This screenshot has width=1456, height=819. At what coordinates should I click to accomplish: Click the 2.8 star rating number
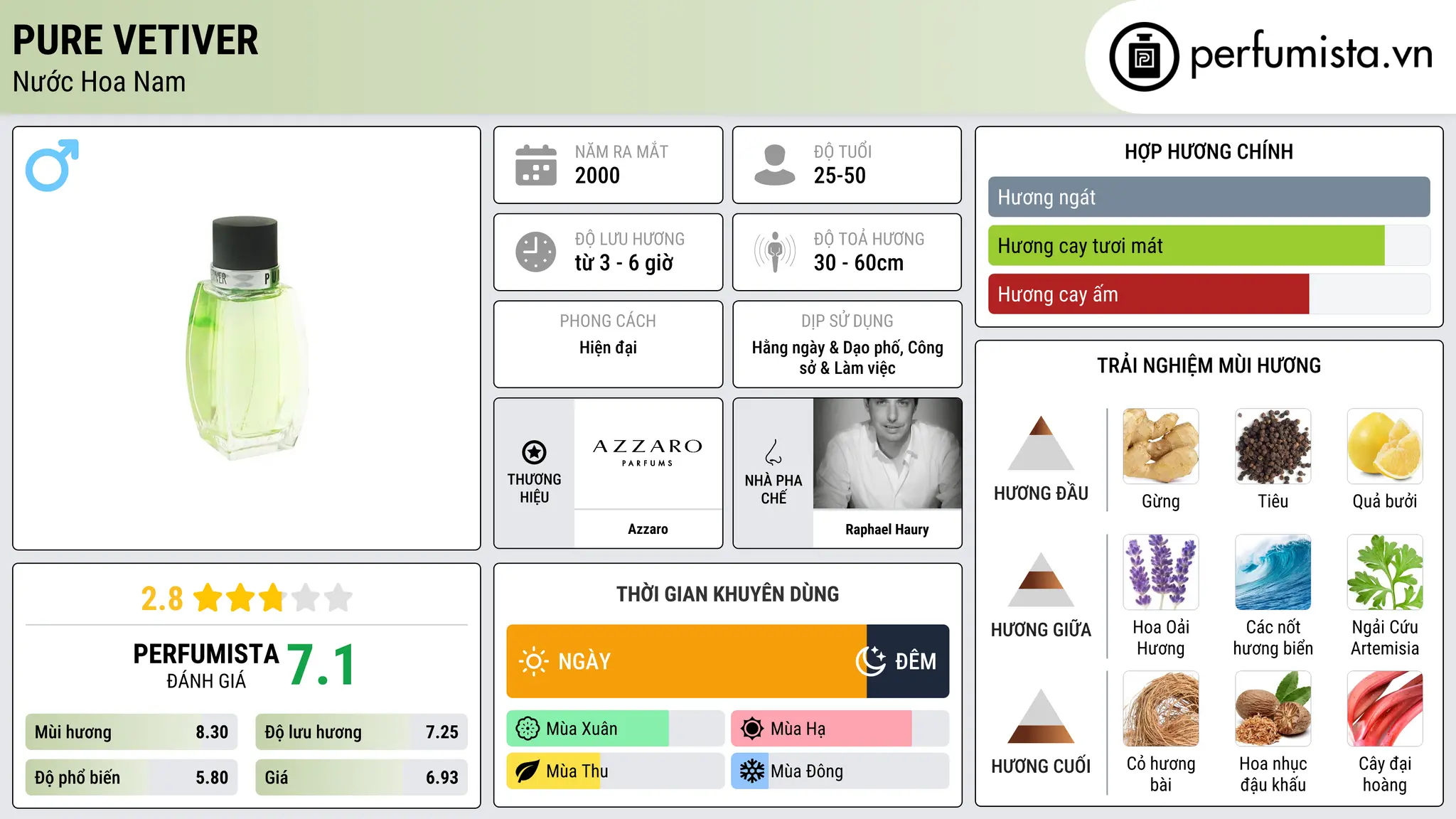tap(162, 599)
